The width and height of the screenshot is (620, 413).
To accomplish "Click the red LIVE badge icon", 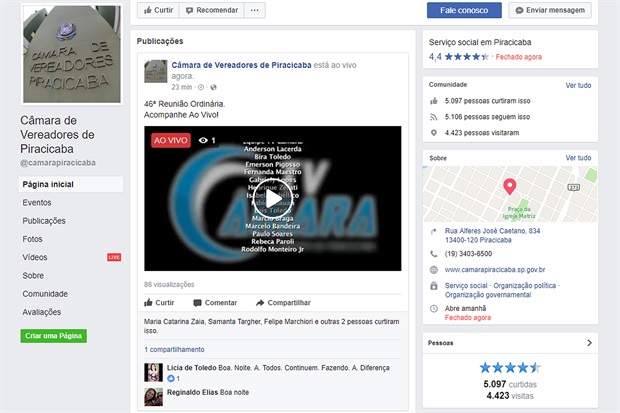I will [x=114, y=257].
